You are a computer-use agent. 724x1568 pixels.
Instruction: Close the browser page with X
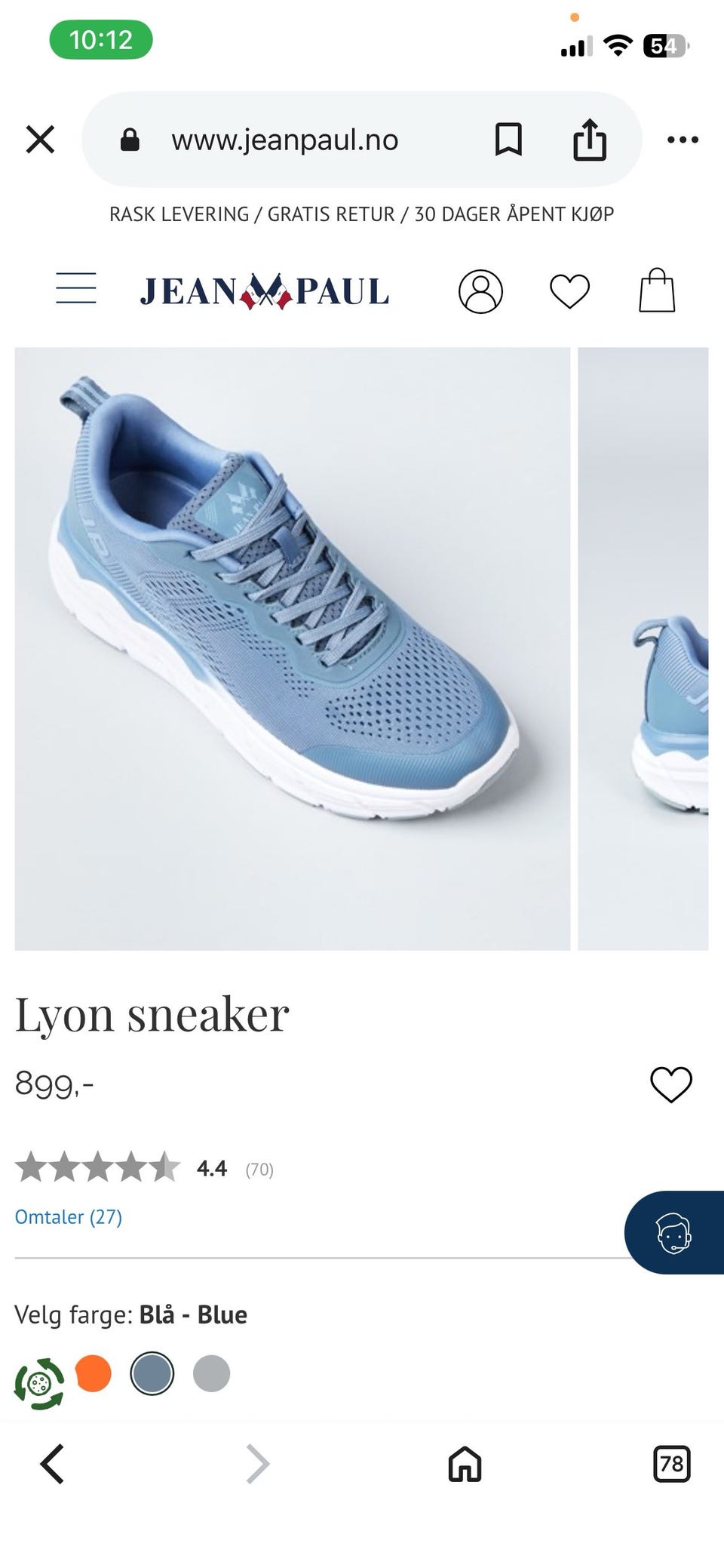(41, 140)
